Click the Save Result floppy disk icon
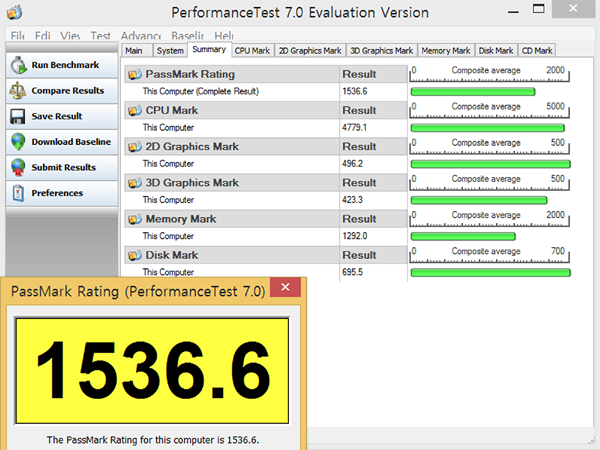Viewport: 600px width, 450px height. point(18,116)
